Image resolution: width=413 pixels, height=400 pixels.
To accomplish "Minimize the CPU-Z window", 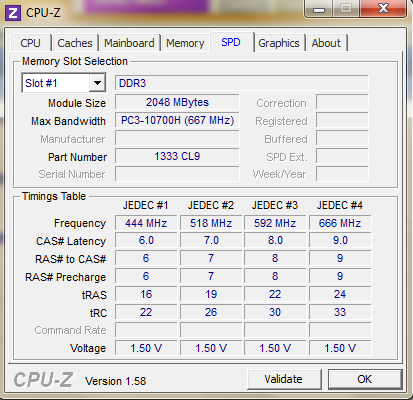I will pos(319,9).
